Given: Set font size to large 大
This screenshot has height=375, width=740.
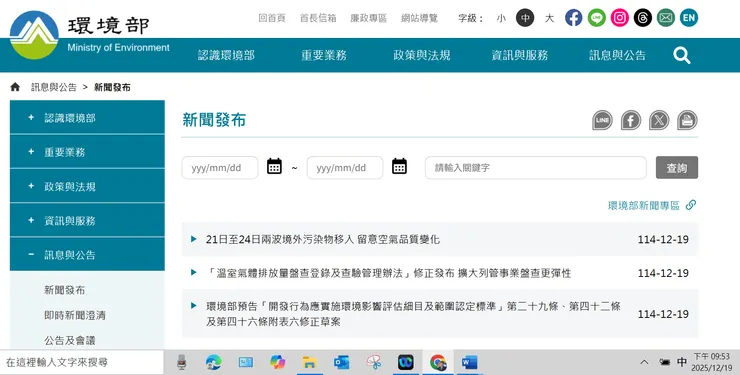Looking at the screenshot, I should (x=549, y=18).
